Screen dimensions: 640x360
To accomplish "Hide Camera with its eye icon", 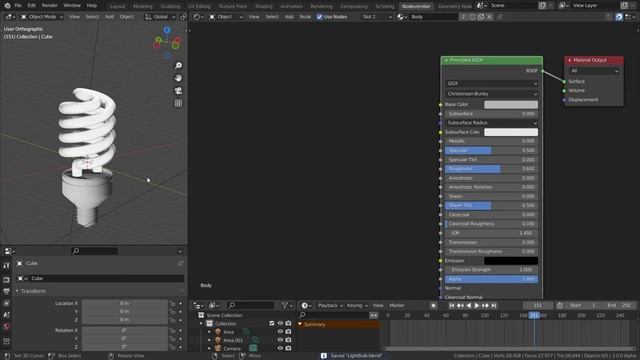I will click(x=280, y=348).
